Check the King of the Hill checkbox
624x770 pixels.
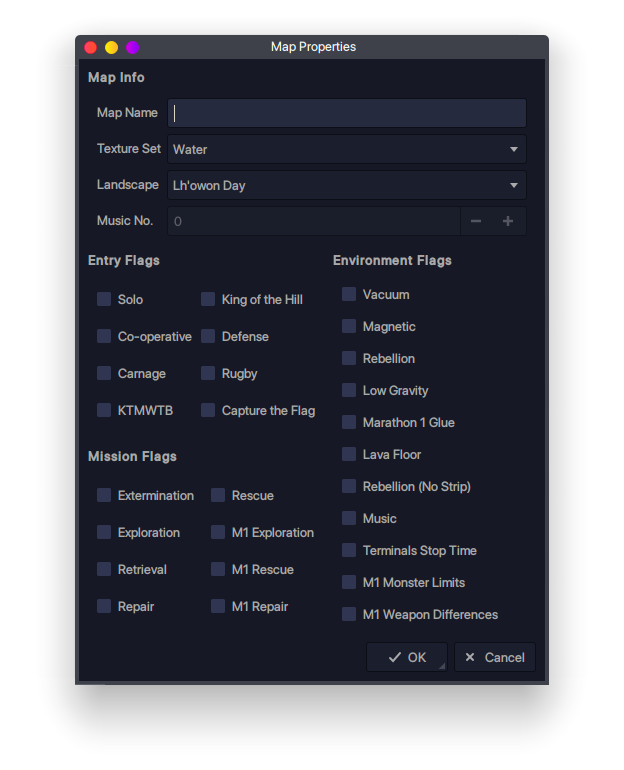pyautogui.click(x=208, y=299)
